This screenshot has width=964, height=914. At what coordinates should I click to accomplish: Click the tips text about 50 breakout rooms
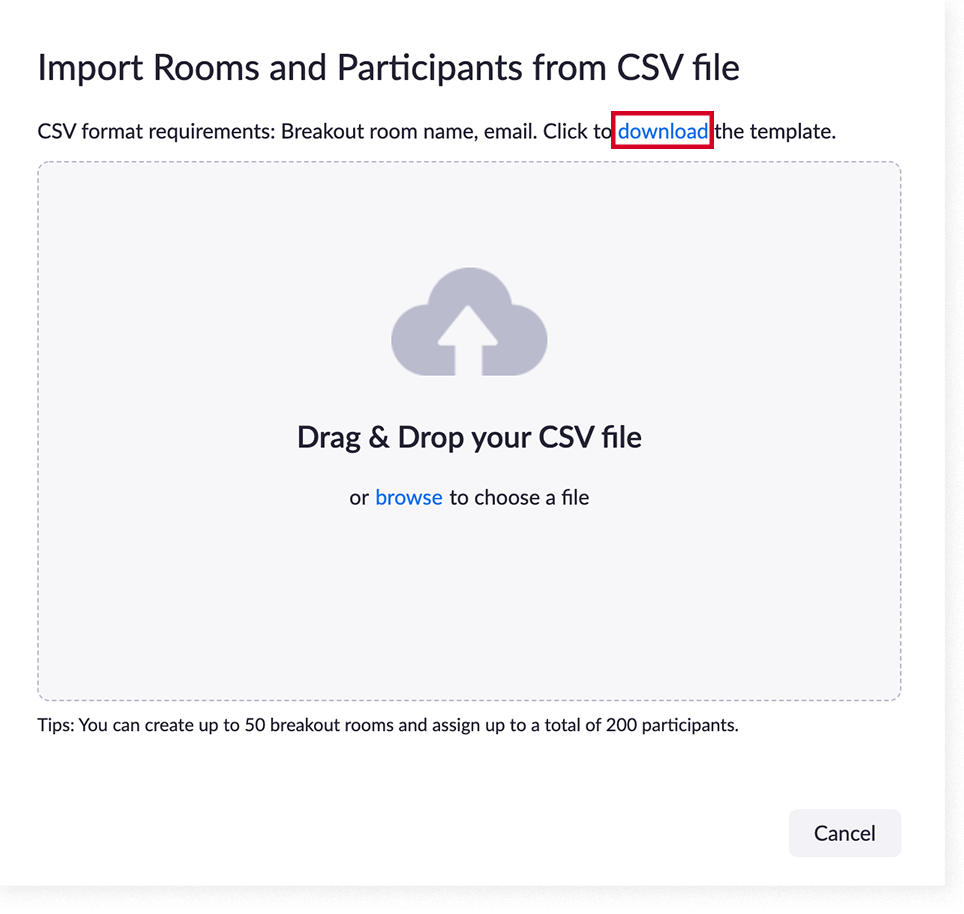pyautogui.click(x=387, y=725)
